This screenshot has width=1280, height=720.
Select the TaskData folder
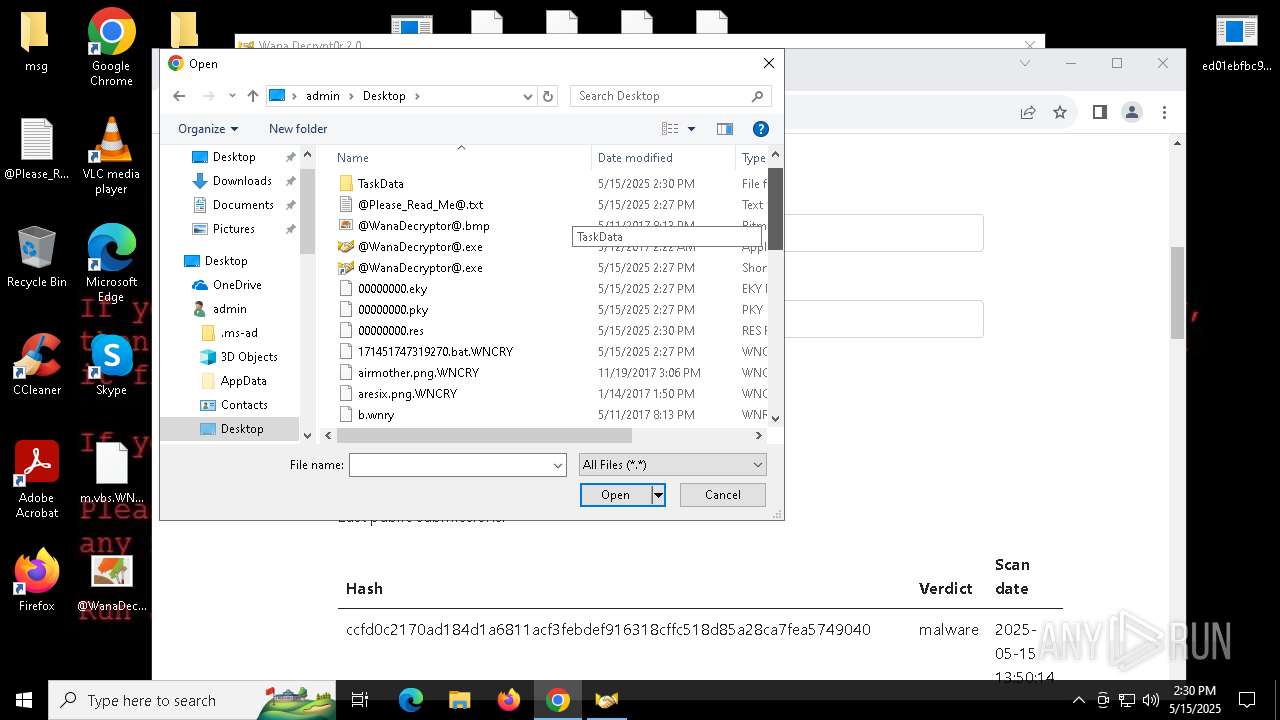click(x=380, y=184)
